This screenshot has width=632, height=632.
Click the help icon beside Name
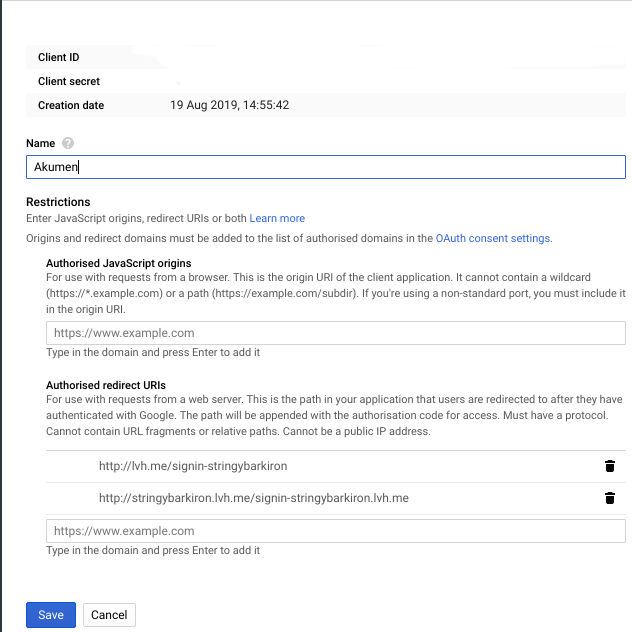point(68,144)
